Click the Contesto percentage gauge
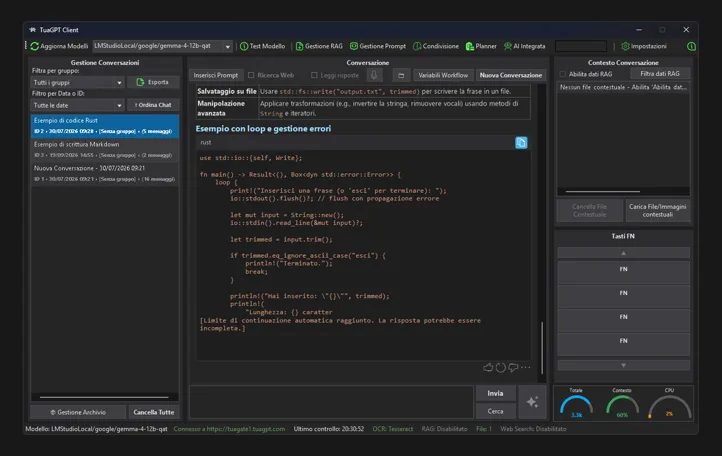 point(623,404)
